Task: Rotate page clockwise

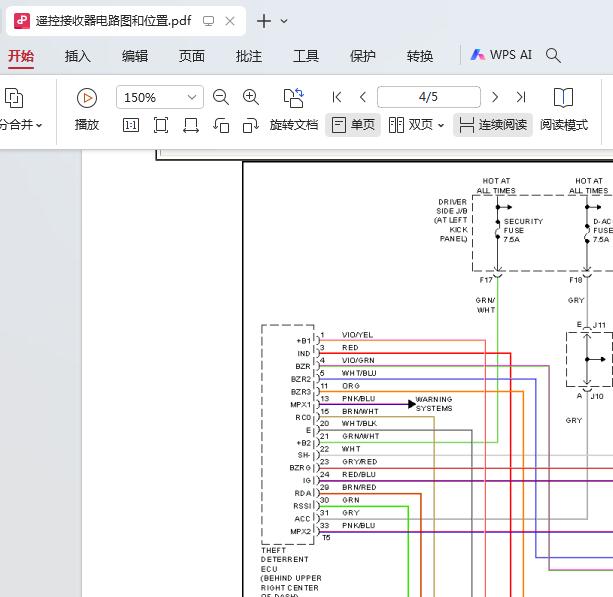Action: coord(251,125)
